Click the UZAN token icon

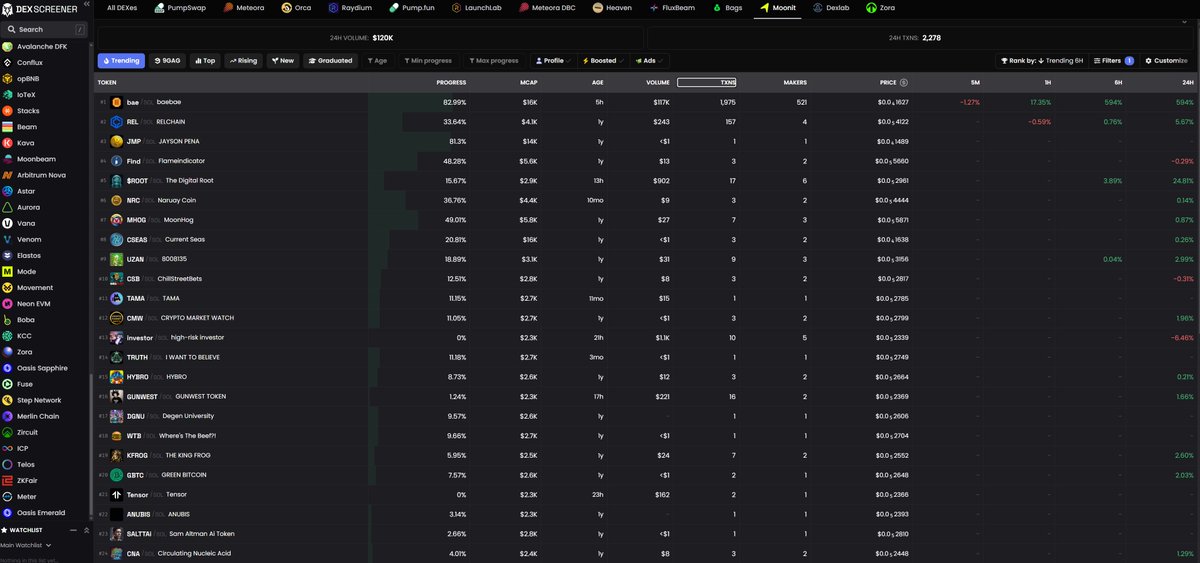(x=117, y=259)
